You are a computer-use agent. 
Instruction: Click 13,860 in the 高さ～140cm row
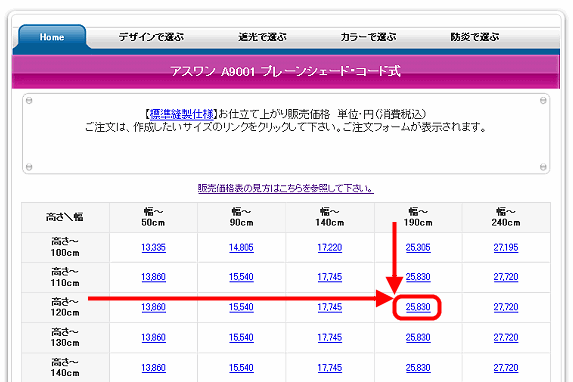coord(153,368)
